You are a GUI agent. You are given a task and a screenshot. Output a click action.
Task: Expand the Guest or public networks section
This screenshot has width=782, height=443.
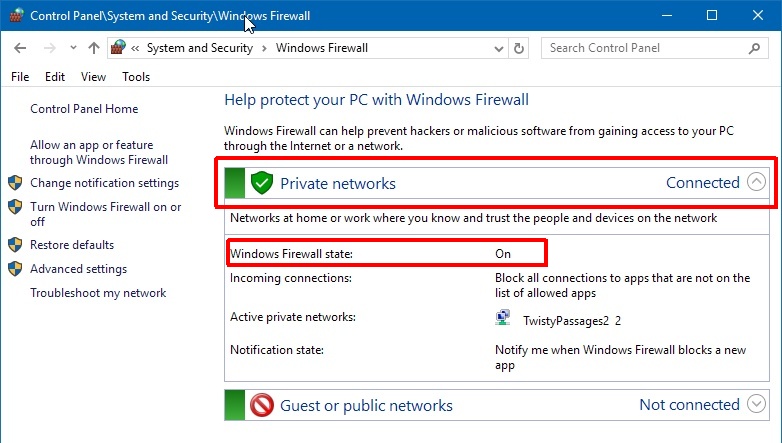point(756,405)
